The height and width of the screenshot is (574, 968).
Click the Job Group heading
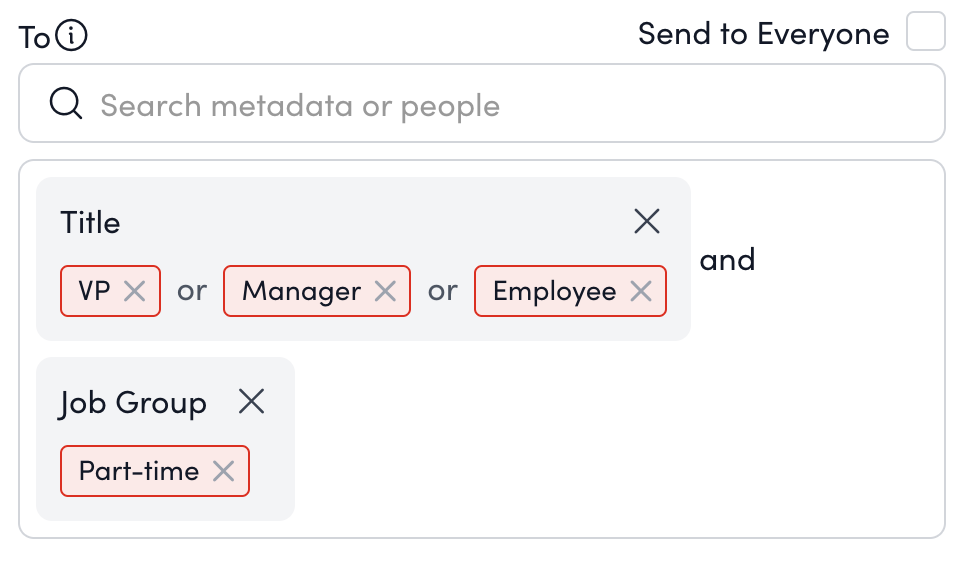pos(133,403)
